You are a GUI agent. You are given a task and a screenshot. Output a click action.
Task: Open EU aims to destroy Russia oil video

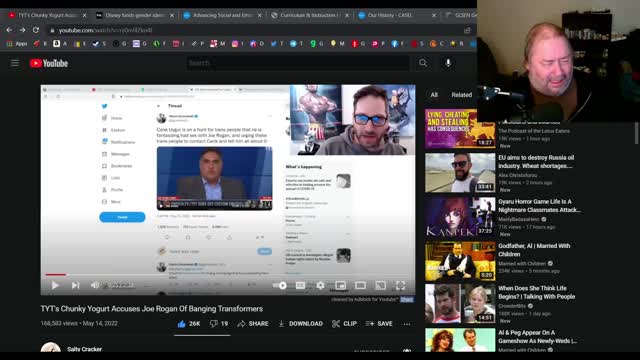point(536,162)
